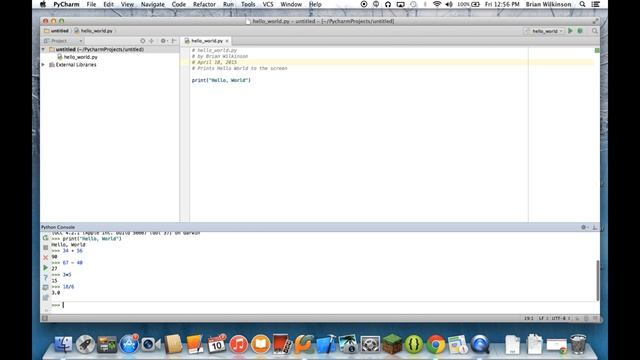Open App Store from the Dock
Viewport: 640px width, 360px height.
pyautogui.click(x=129, y=344)
